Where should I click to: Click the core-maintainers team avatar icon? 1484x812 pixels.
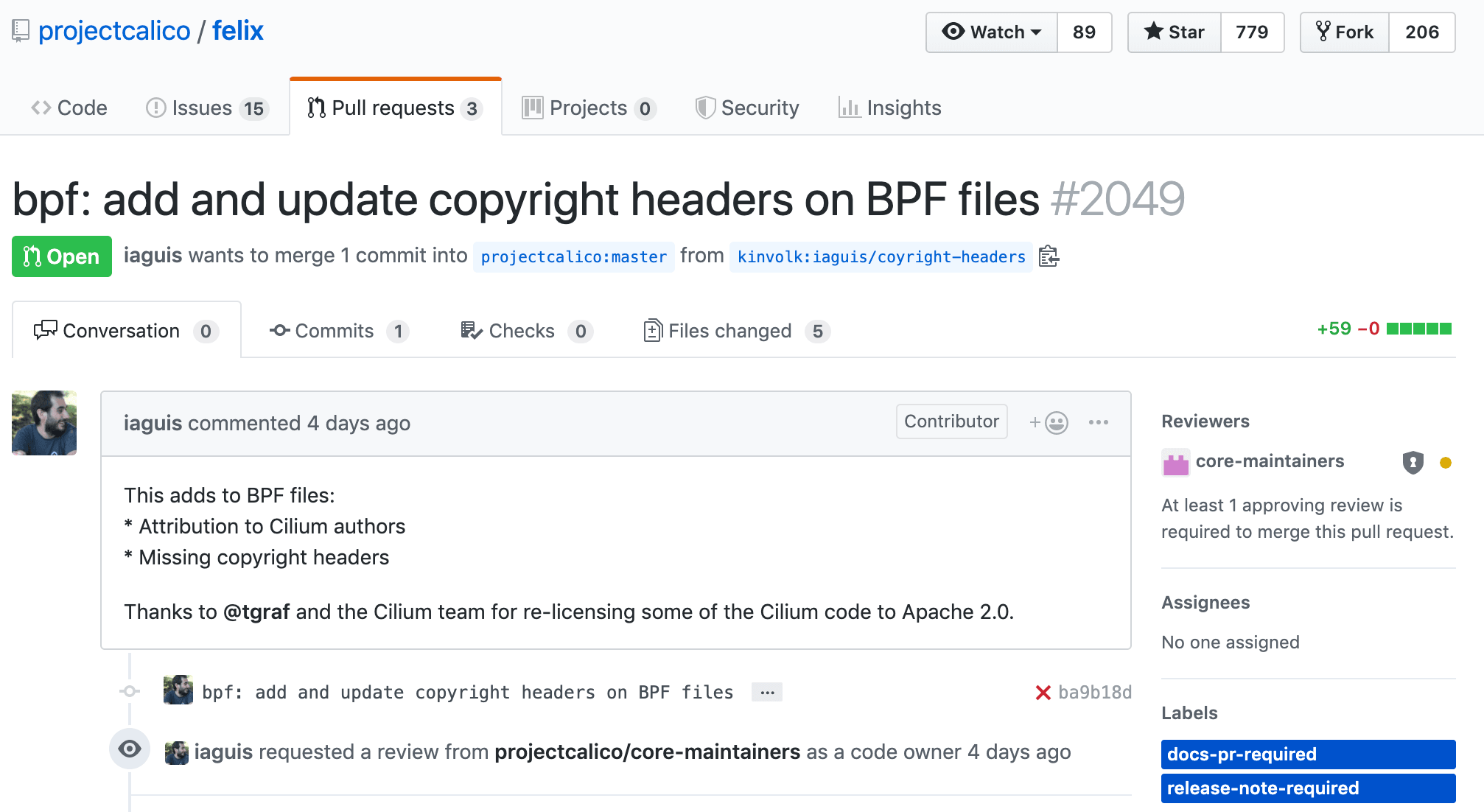click(1176, 463)
